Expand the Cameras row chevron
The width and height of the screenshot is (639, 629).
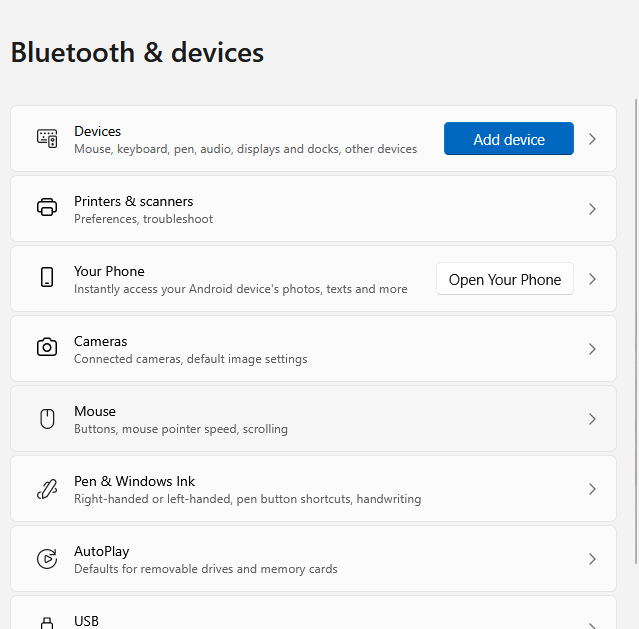pos(592,349)
